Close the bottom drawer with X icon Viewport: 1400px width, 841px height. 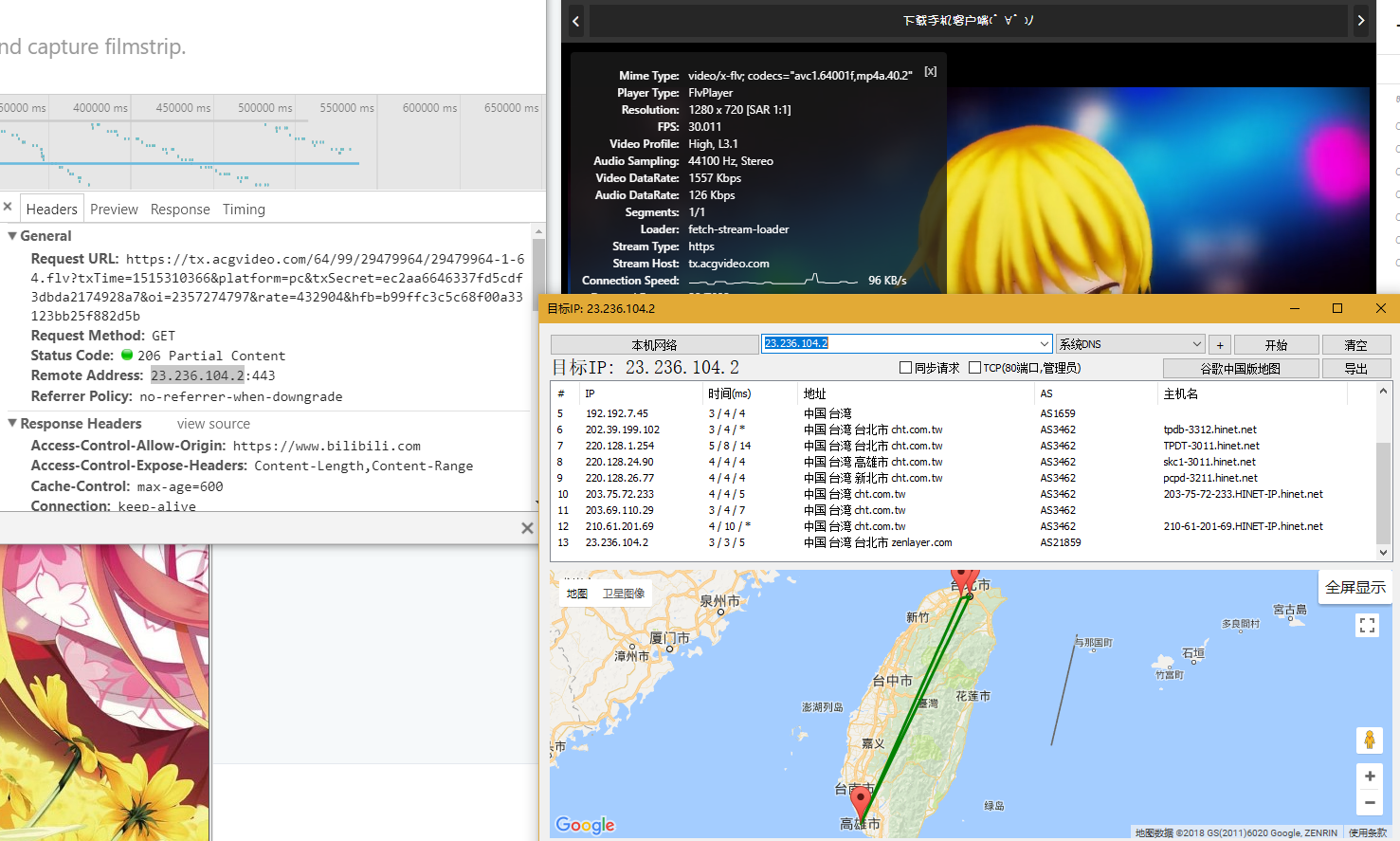pos(527,528)
